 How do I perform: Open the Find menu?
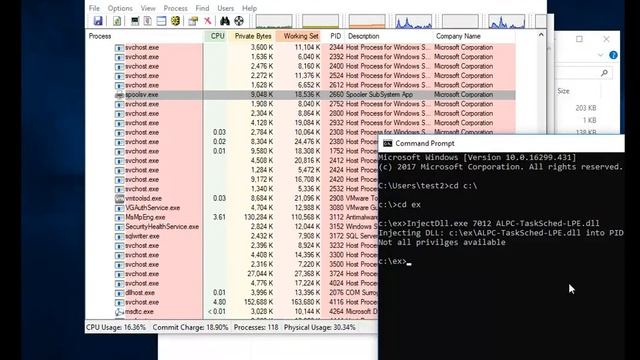click(202, 8)
